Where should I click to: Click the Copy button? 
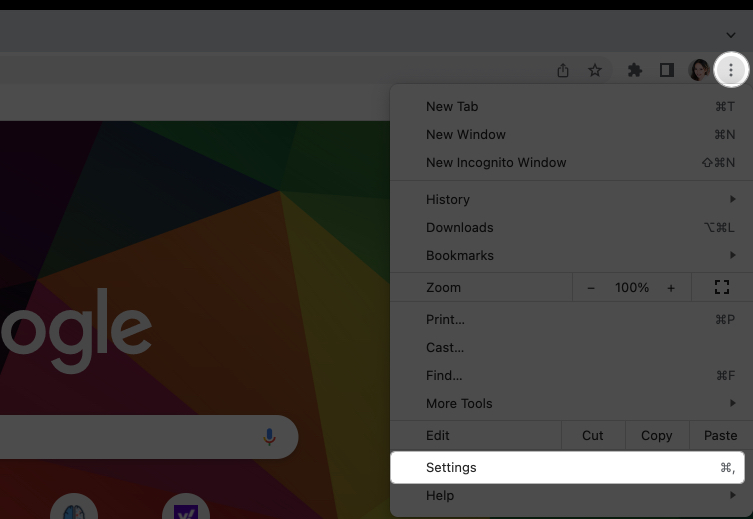[x=656, y=435]
